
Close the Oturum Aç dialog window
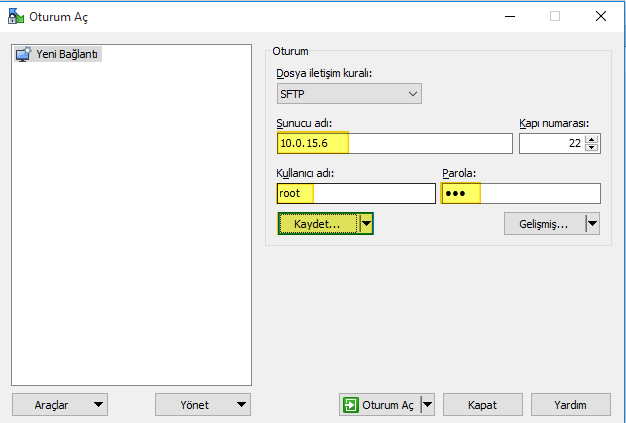pyautogui.click(x=601, y=16)
